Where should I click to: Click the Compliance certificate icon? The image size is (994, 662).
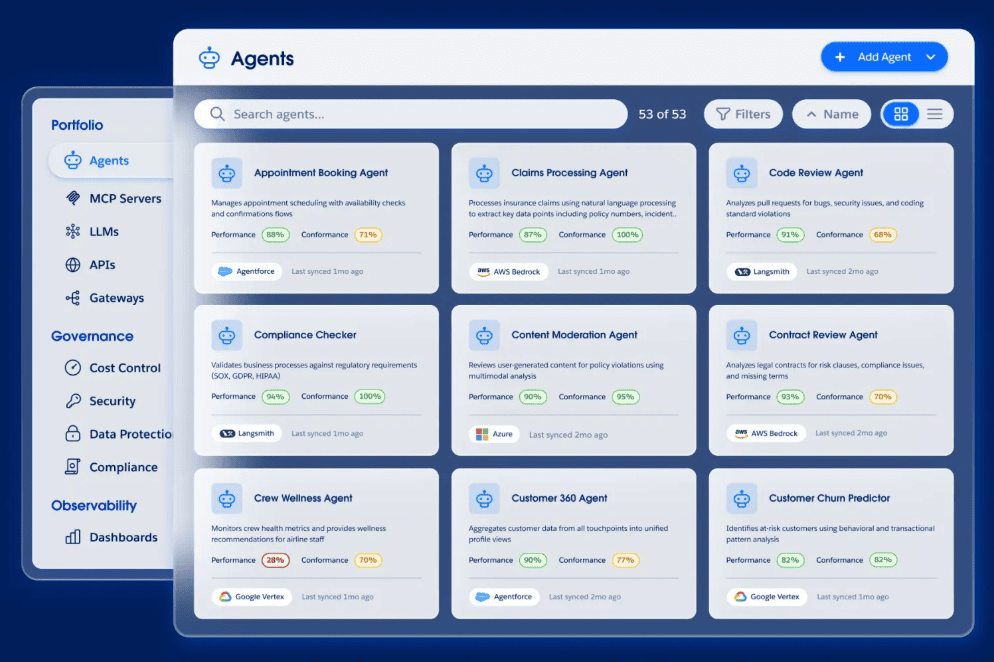73,467
